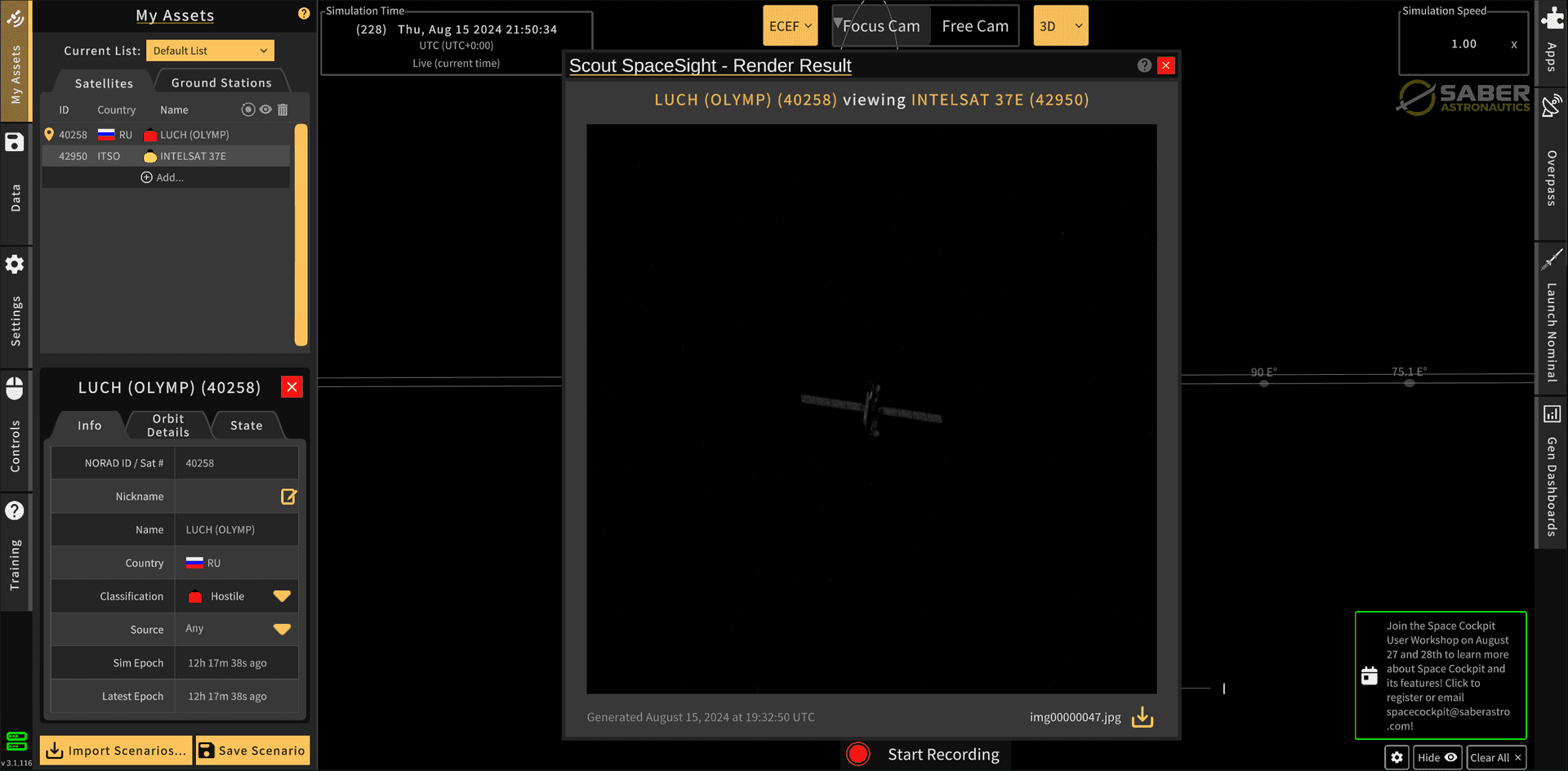This screenshot has width=1568, height=771.
Task: Open the ECEF reference frame dropdown
Action: pyautogui.click(x=791, y=26)
